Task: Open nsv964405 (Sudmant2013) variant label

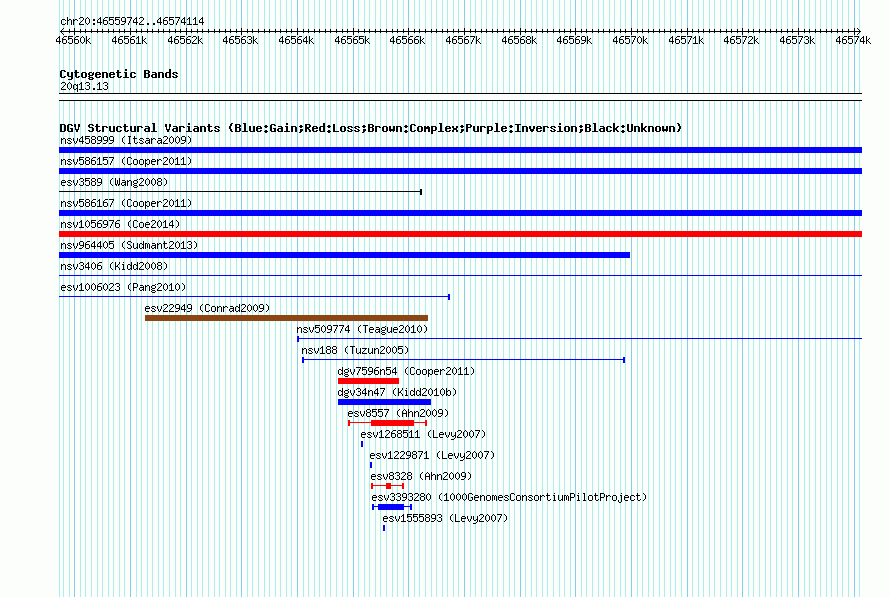Action: point(129,245)
